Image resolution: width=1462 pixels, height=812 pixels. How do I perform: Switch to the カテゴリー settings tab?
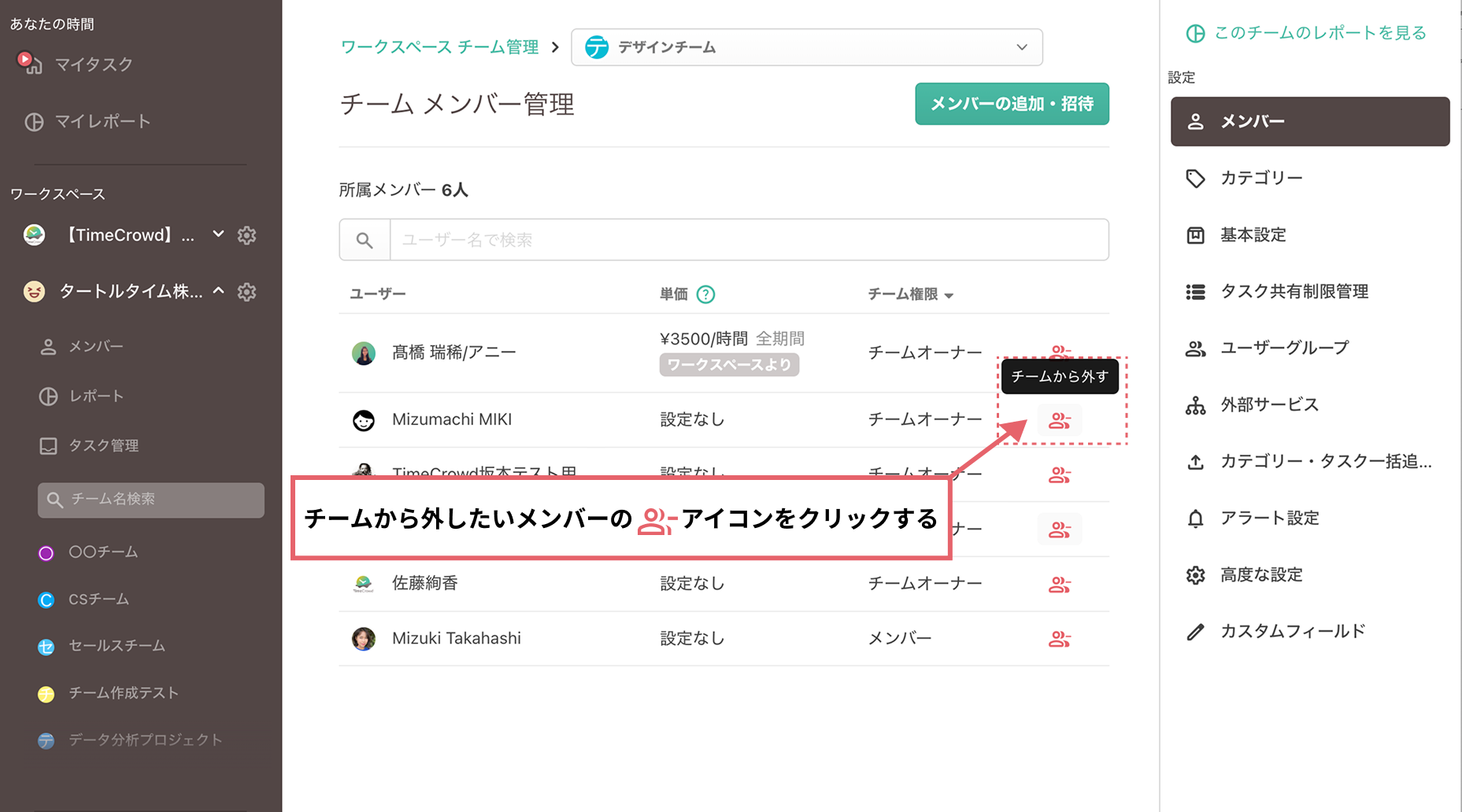point(1261,178)
